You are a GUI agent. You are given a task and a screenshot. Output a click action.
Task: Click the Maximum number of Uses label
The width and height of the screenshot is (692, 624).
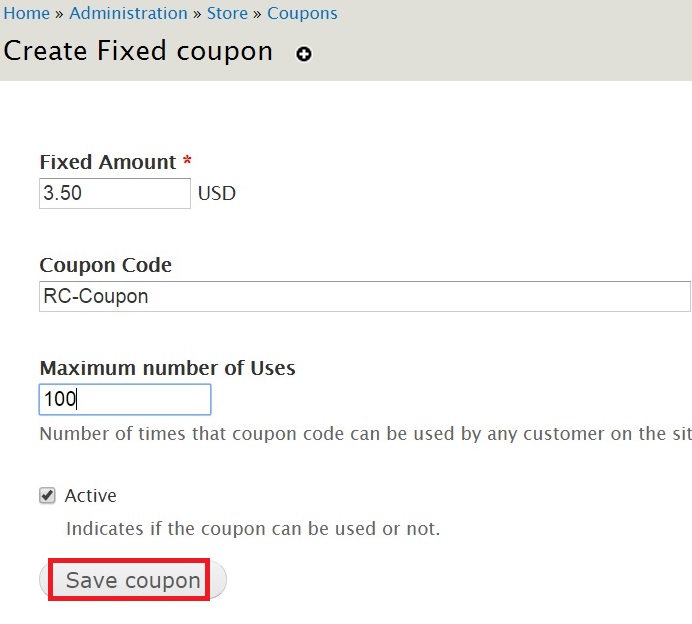click(167, 368)
